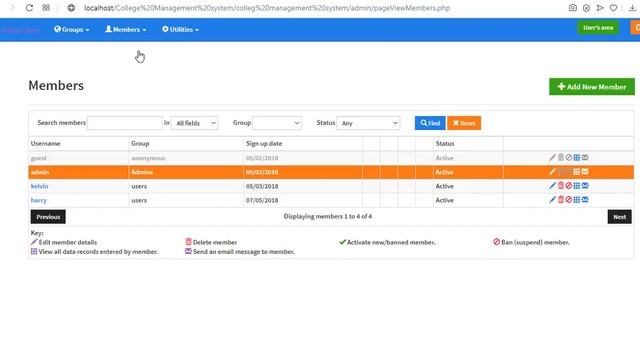Take a snapshot with camera icon
The image size is (640, 360).
(573, 8)
